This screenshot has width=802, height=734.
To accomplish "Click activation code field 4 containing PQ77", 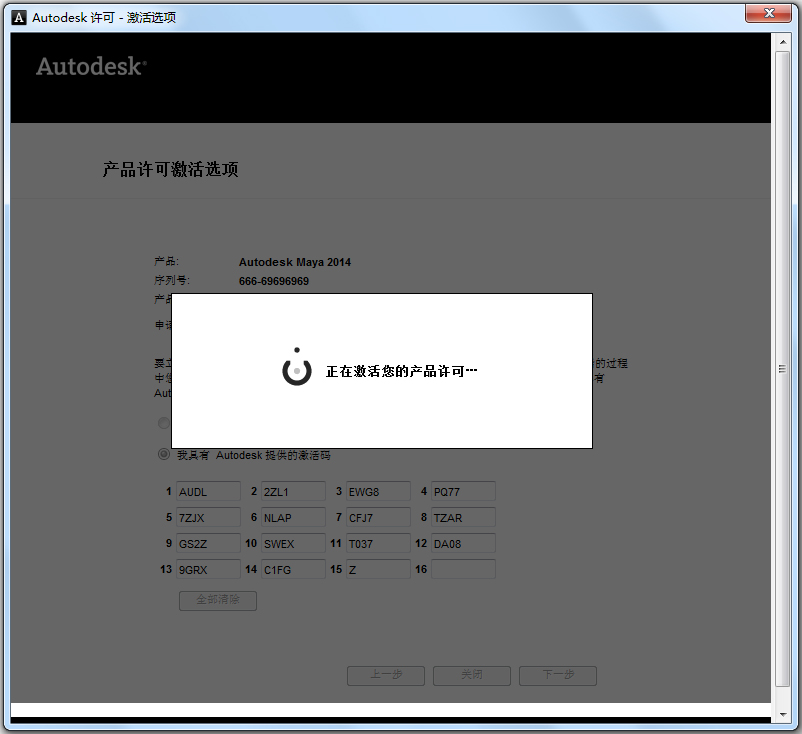I will pos(463,491).
